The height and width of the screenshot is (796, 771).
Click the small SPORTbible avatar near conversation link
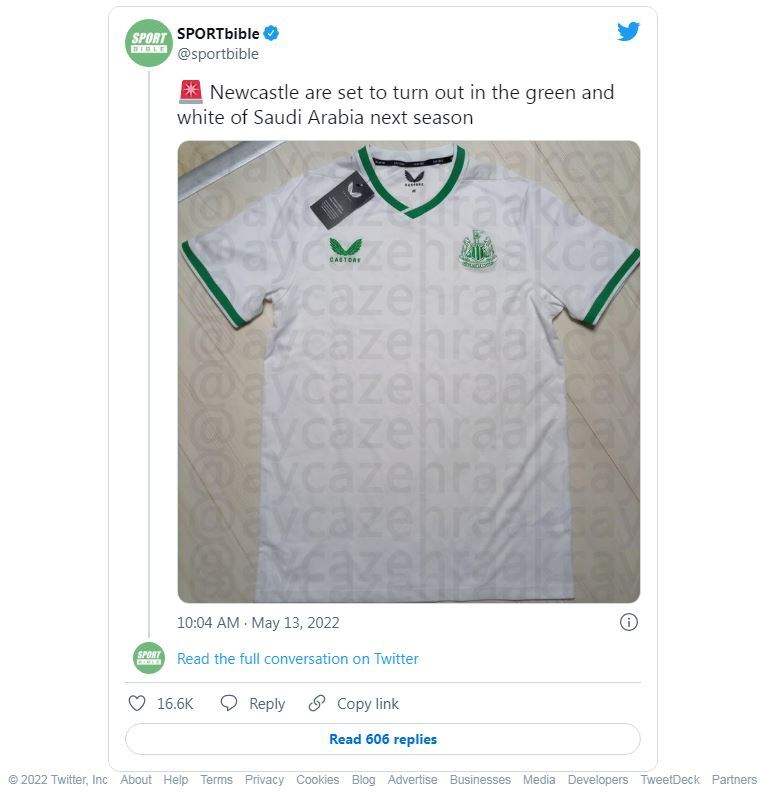[149, 658]
